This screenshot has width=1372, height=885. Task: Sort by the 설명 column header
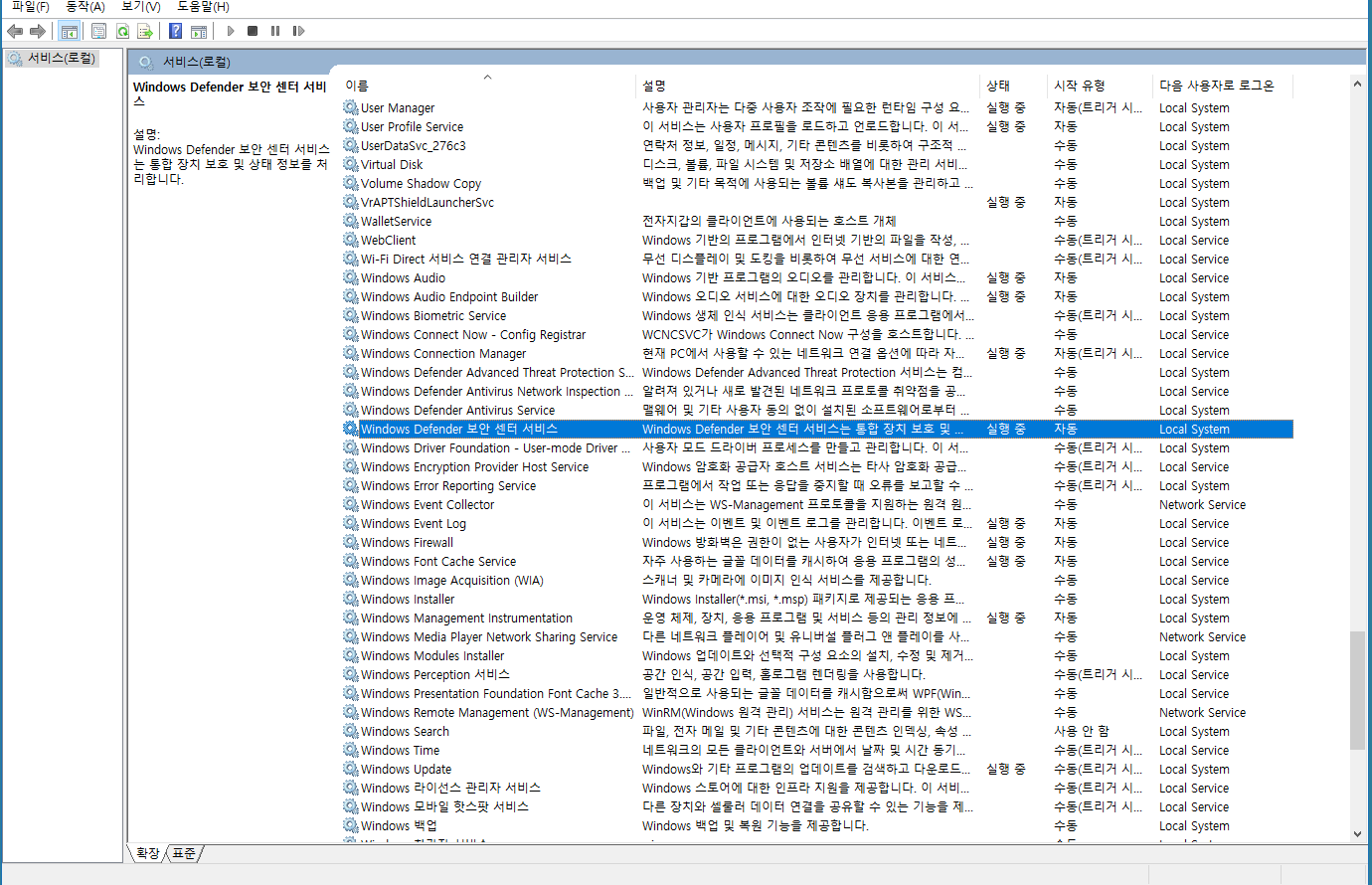coord(807,86)
